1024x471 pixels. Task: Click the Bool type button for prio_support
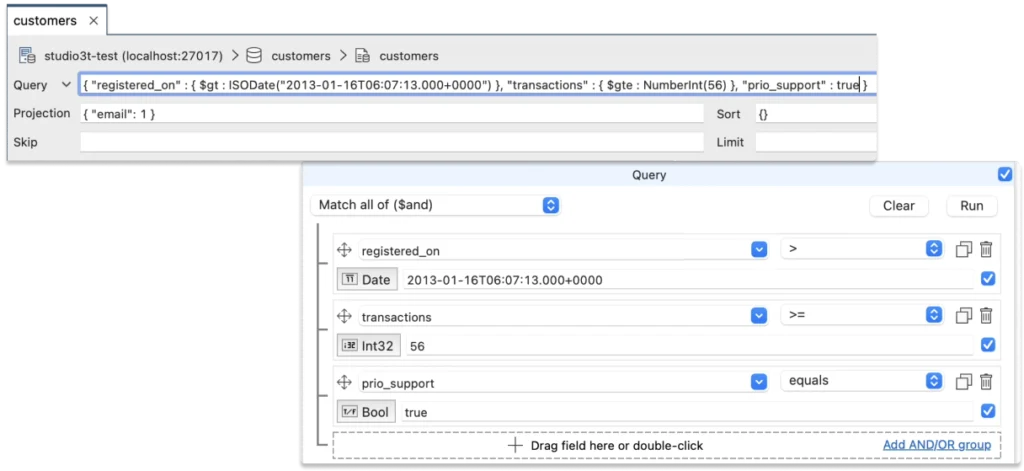[366, 412]
